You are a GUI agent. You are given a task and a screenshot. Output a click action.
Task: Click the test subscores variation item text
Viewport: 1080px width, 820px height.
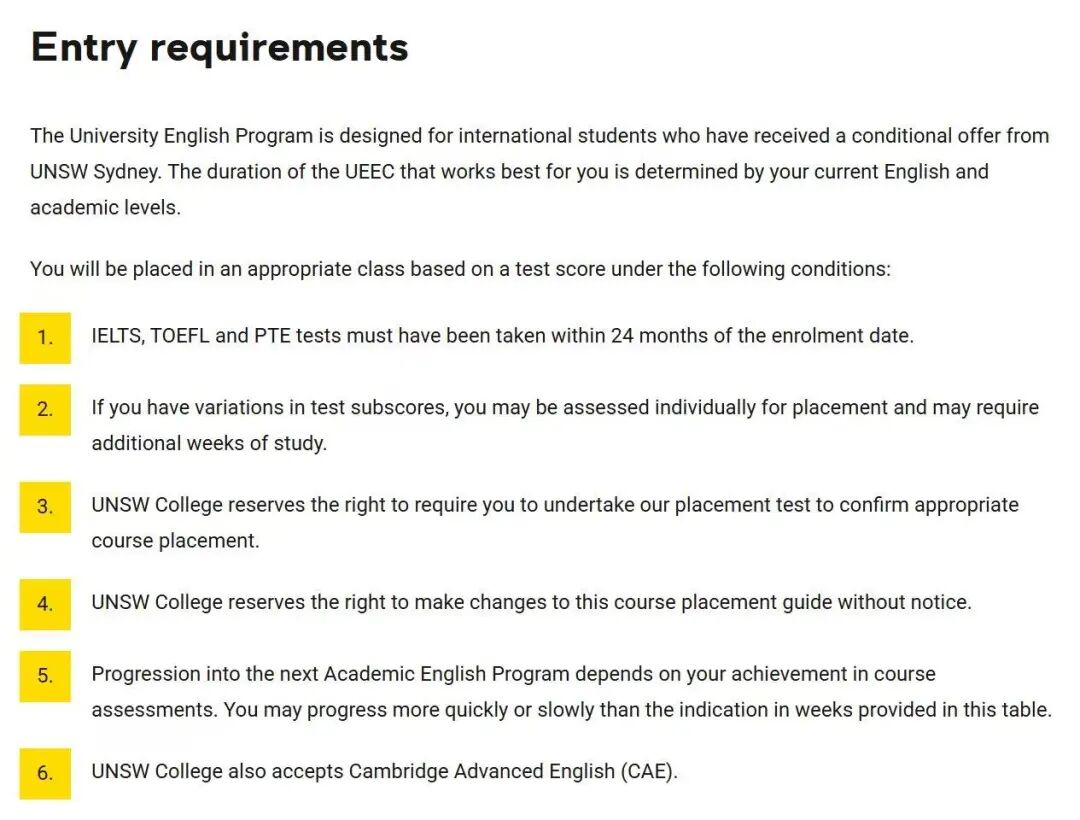click(x=565, y=408)
